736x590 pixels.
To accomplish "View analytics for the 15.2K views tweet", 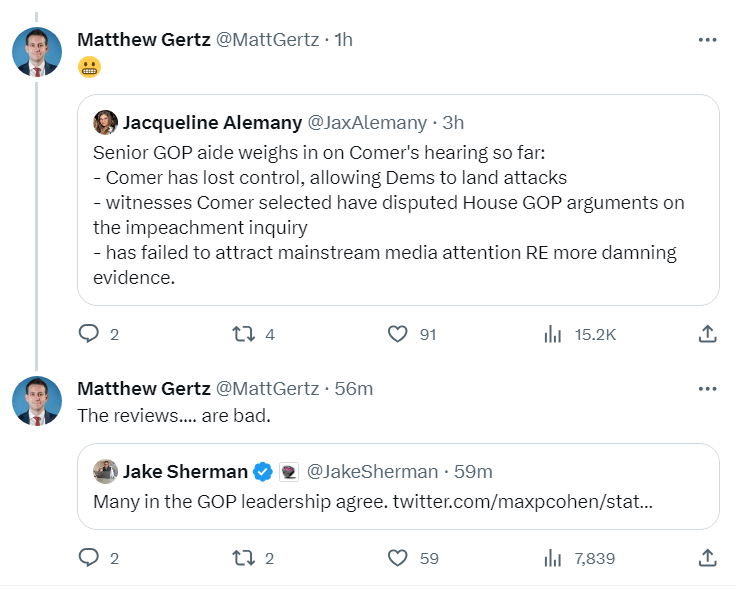I will click(552, 334).
